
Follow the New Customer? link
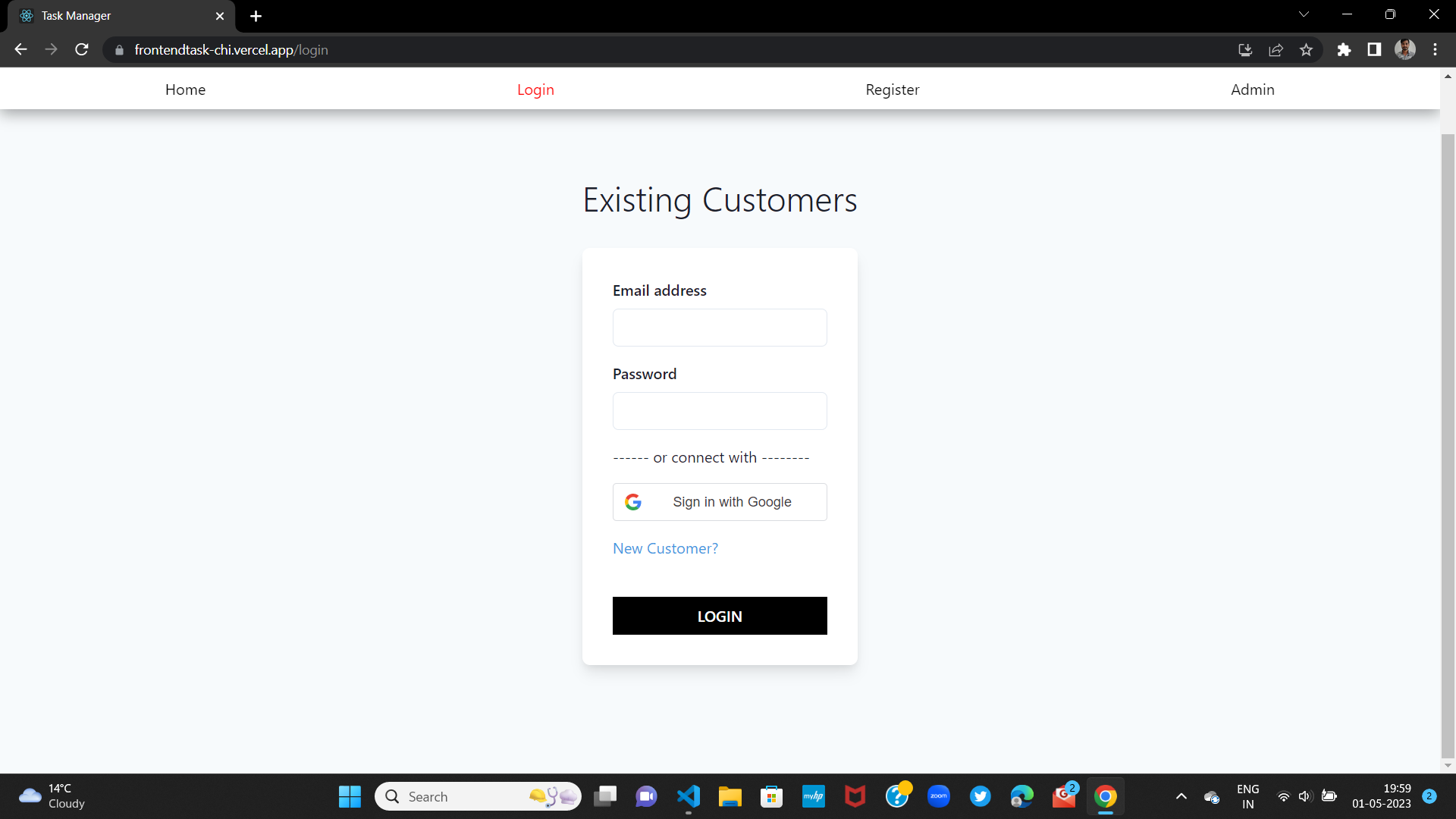pyautogui.click(x=665, y=548)
